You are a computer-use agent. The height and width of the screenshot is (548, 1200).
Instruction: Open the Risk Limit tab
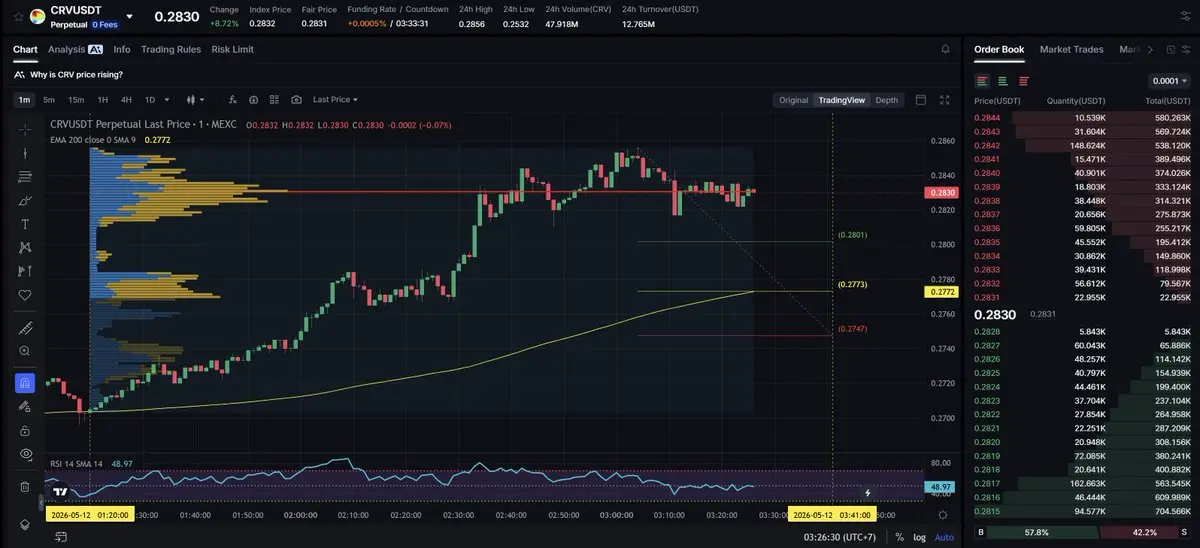[x=233, y=49]
